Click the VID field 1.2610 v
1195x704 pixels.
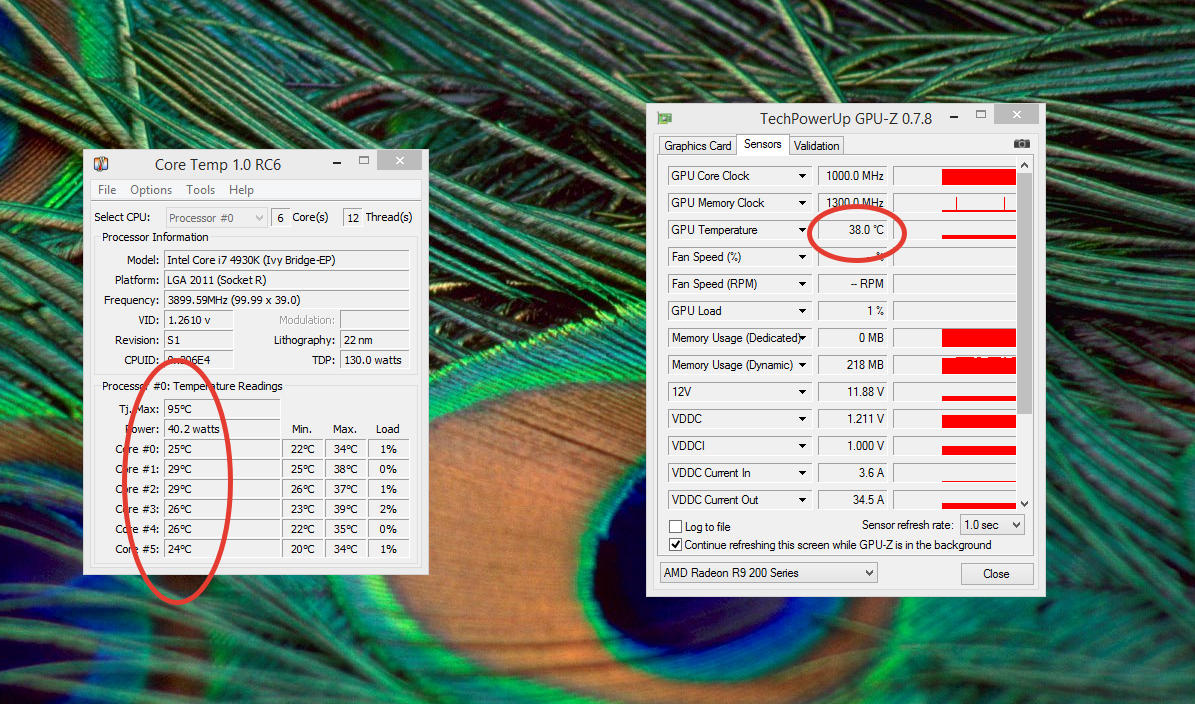pyautogui.click(x=198, y=320)
